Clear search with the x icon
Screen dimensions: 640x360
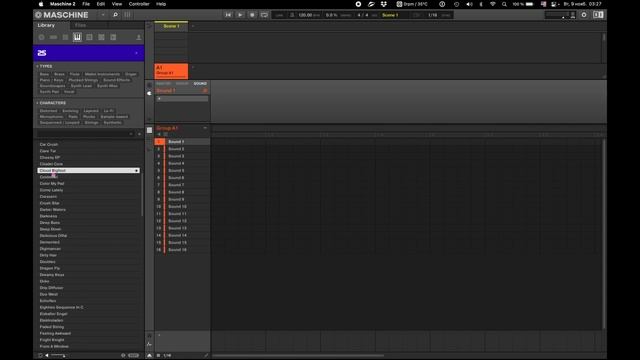point(131,134)
